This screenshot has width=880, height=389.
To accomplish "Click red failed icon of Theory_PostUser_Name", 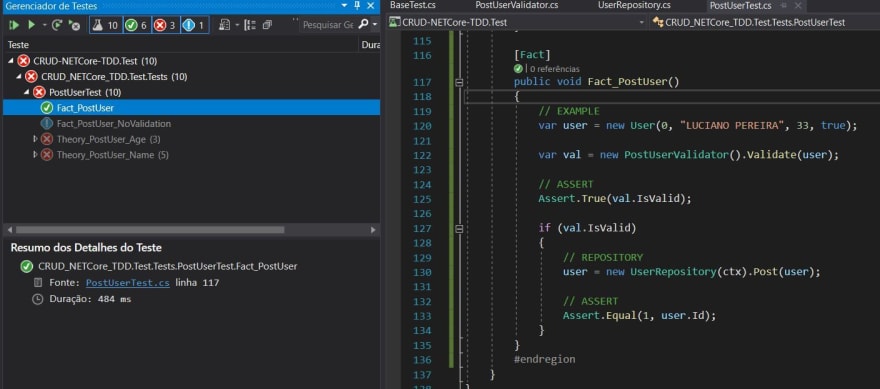I will (47, 155).
